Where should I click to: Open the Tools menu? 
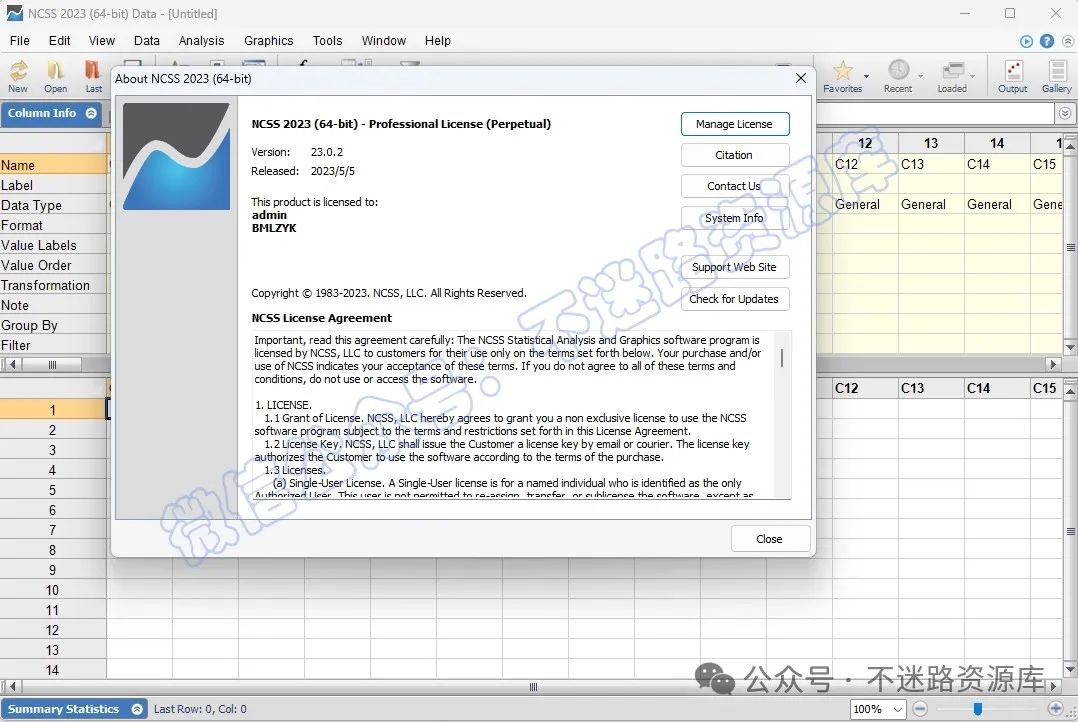click(x=327, y=41)
